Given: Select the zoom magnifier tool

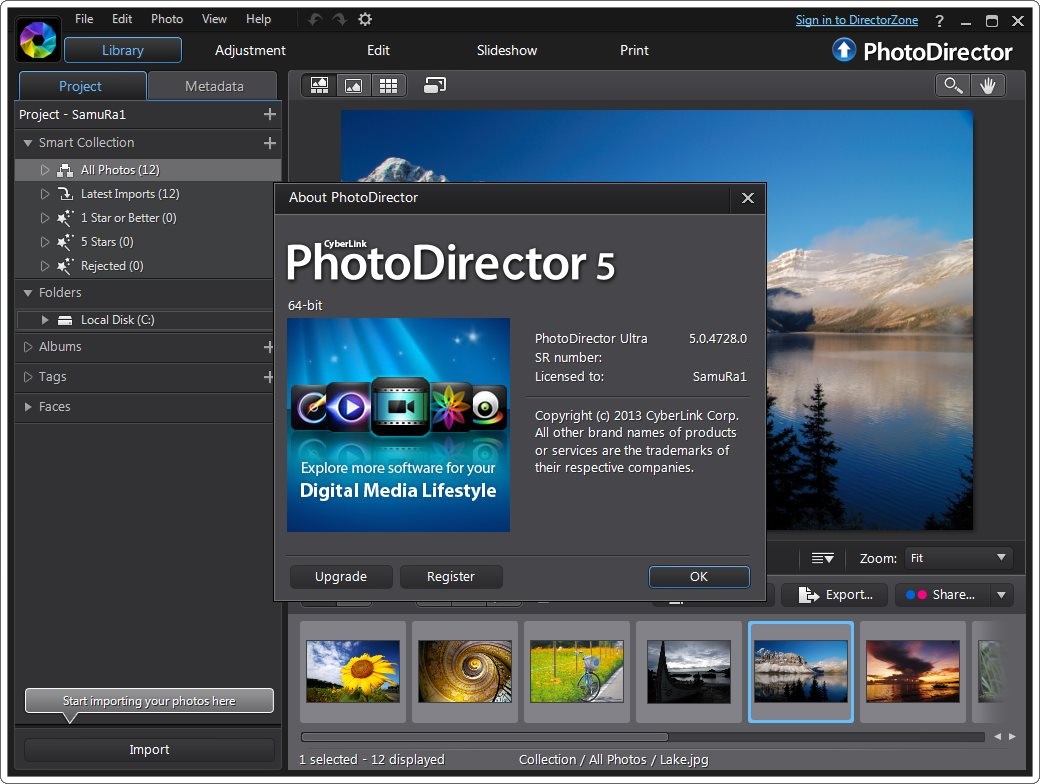Looking at the screenshot, I should pos(953,86).
